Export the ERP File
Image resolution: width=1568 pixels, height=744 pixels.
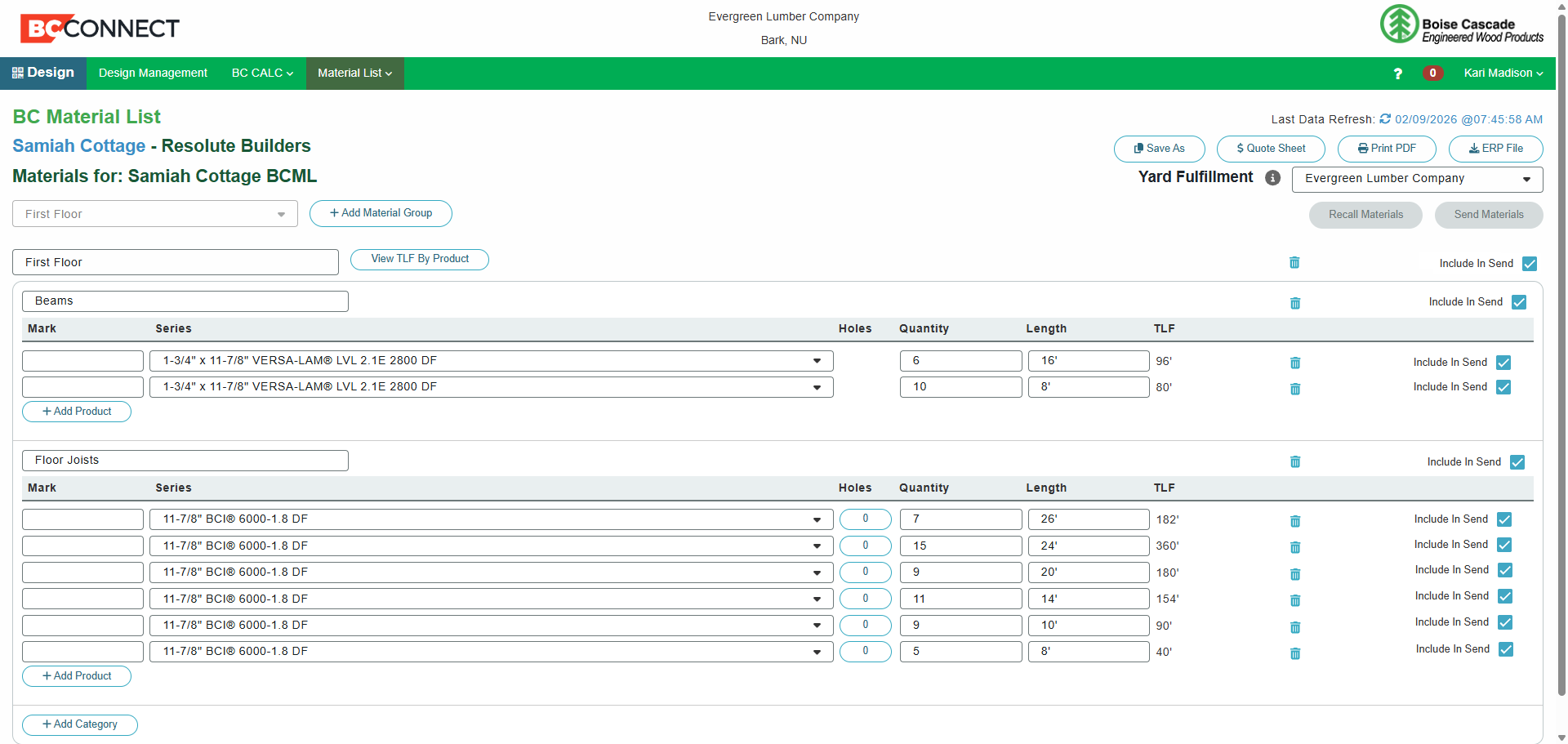(1496, 149)
